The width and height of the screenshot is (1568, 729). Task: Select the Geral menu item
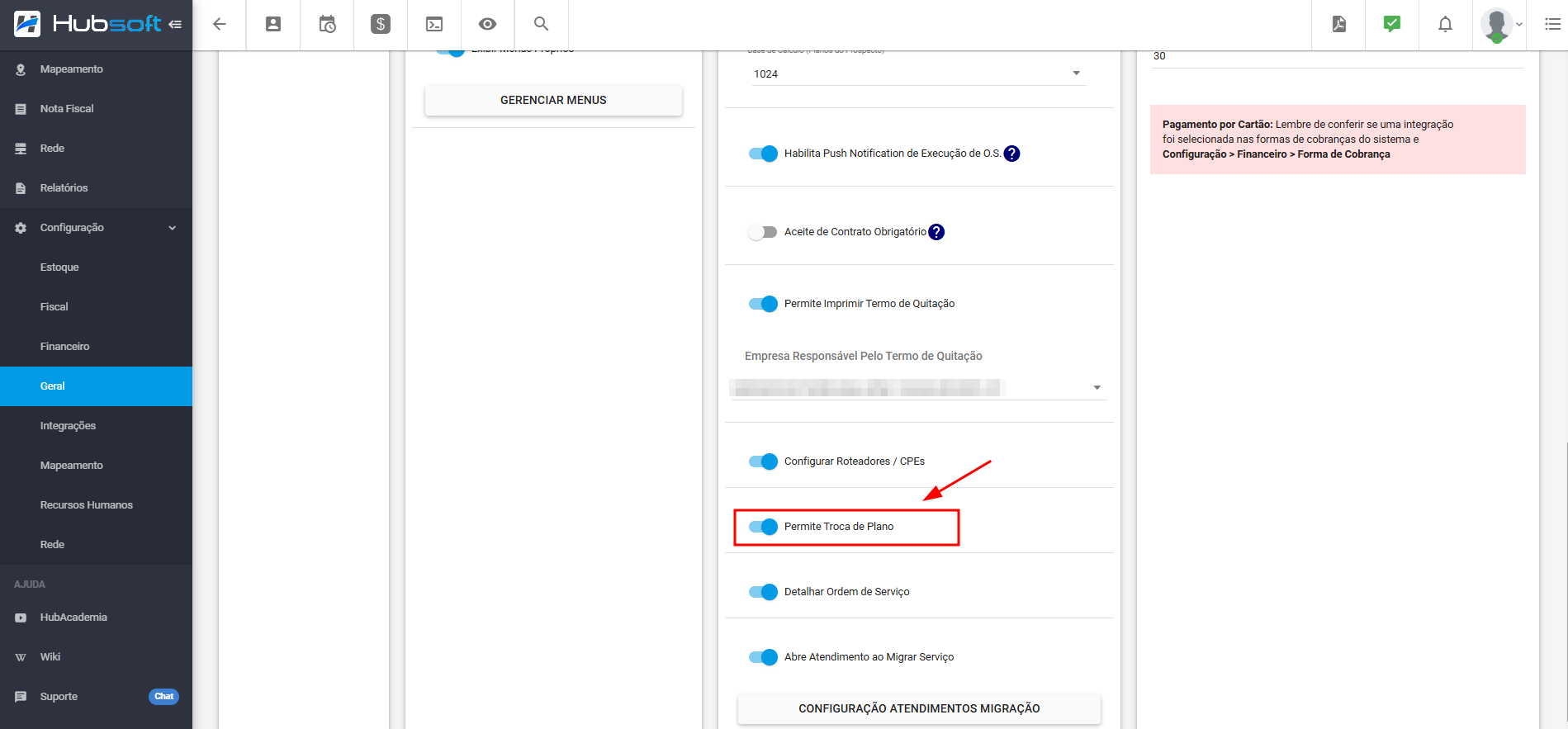(x=96, y=386)
